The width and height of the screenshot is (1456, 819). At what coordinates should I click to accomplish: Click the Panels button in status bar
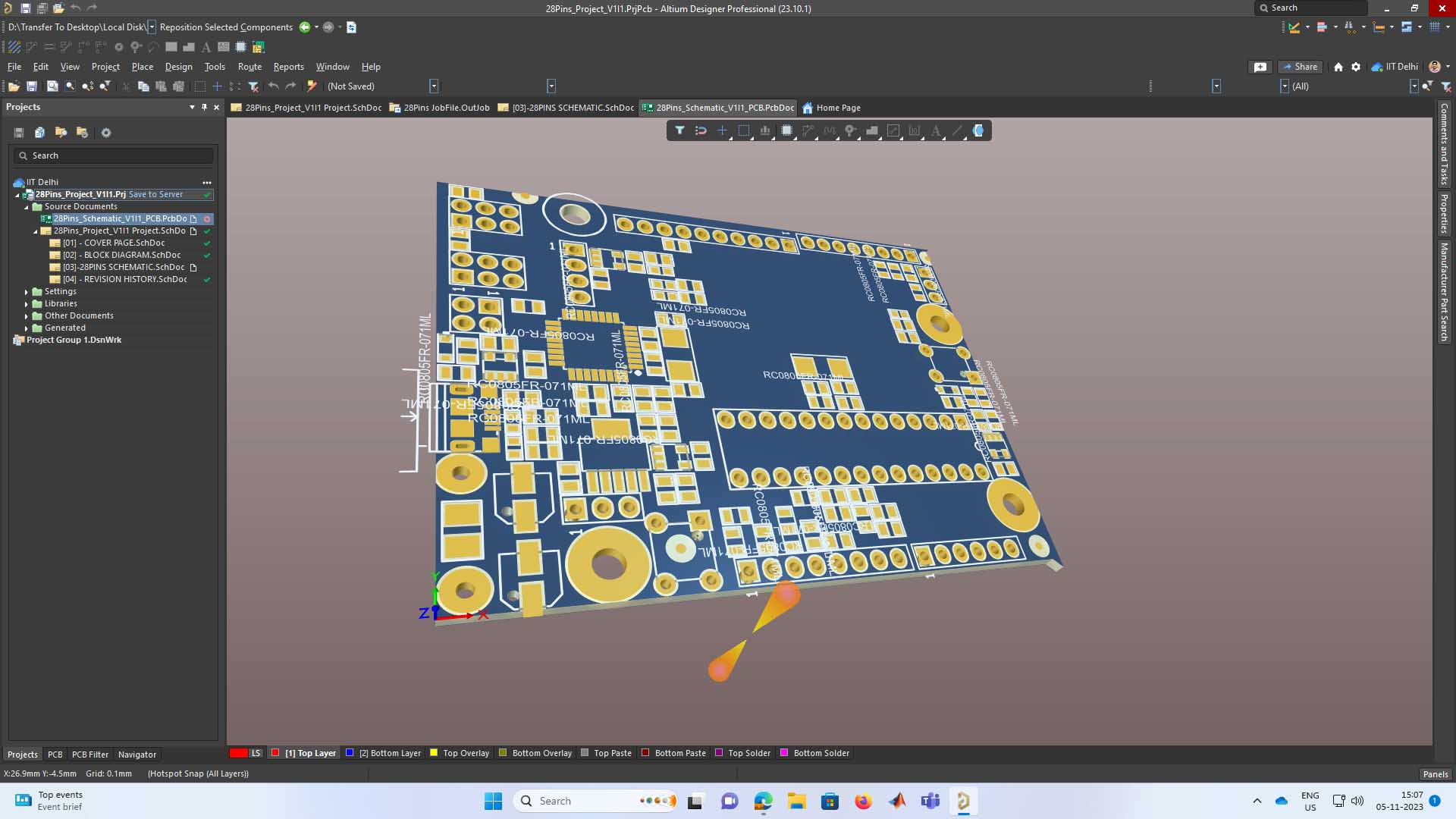[x=1435, y=774]
